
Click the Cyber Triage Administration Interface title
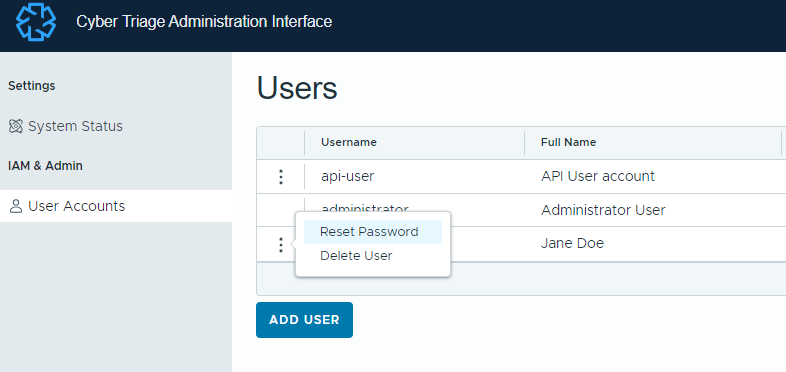(204, 22)
